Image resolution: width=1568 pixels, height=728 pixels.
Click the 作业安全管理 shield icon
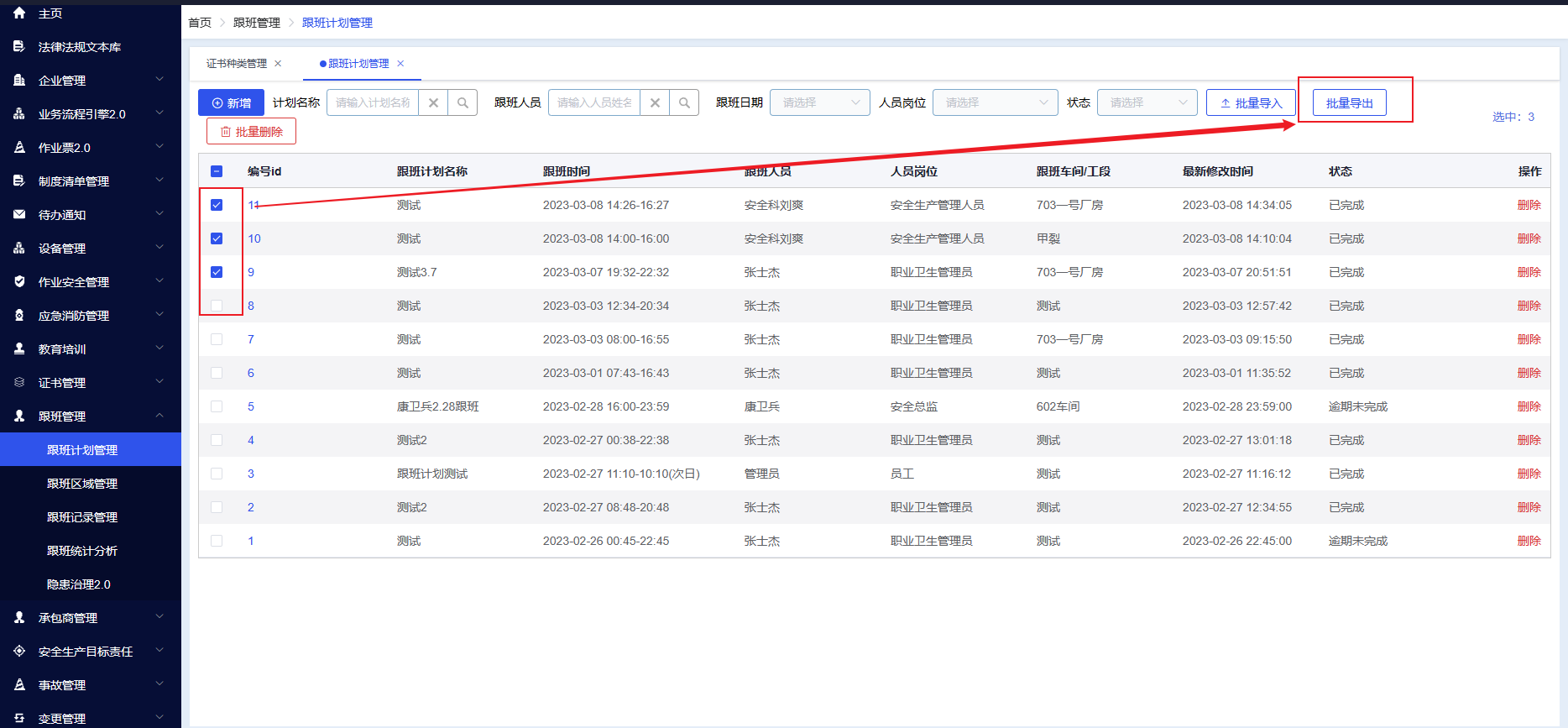[19, 282]
